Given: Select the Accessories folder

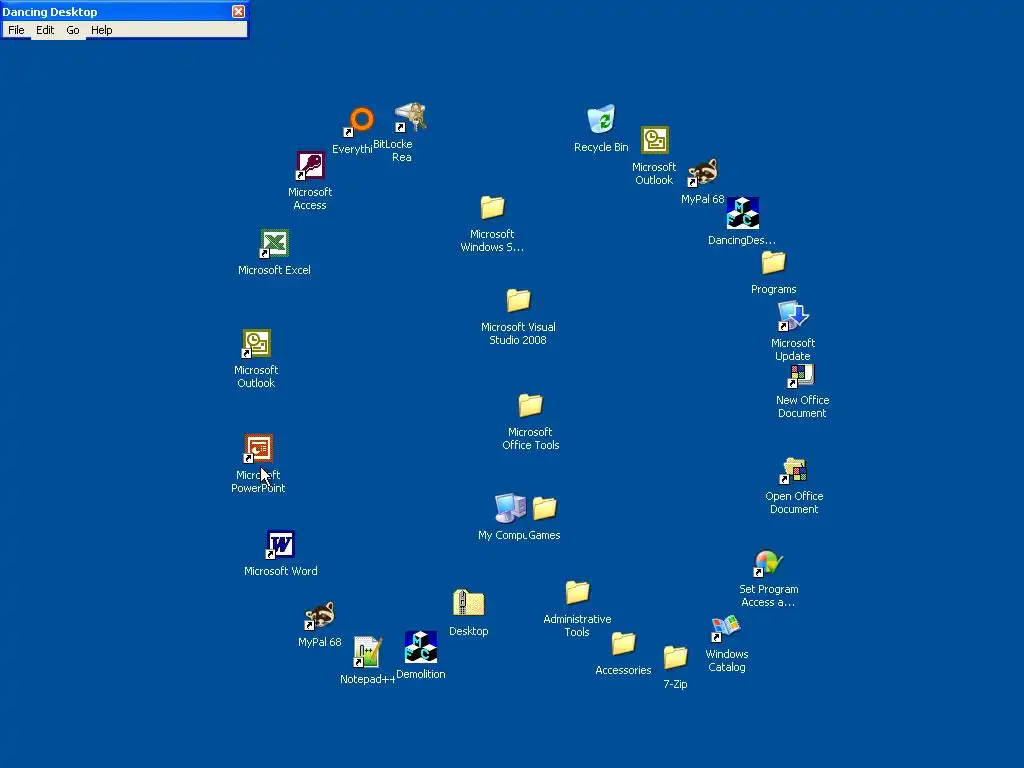Looking at the screenshot, I should [623, 644].
